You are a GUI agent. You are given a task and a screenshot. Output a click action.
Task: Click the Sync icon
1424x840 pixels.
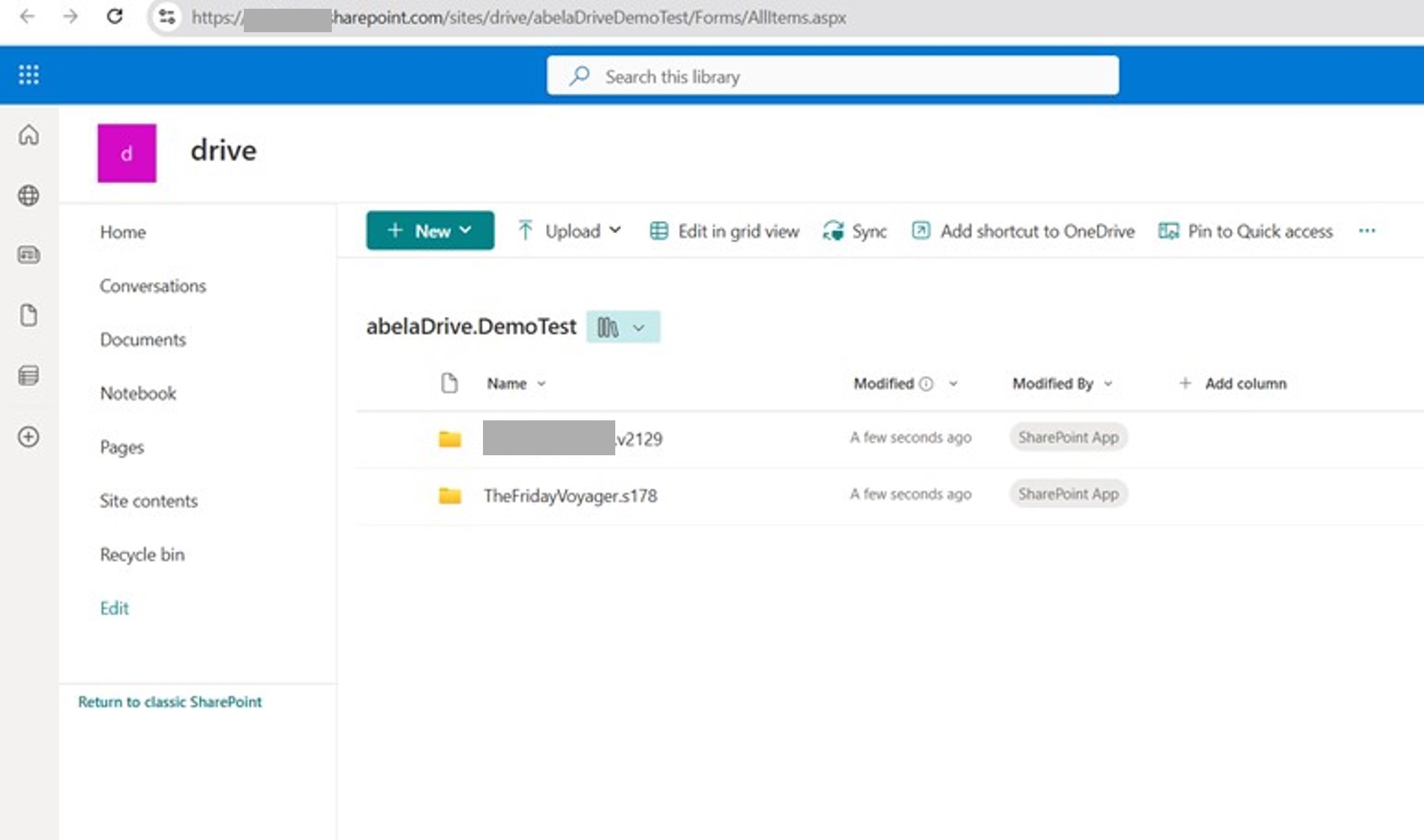coord(834,231)
